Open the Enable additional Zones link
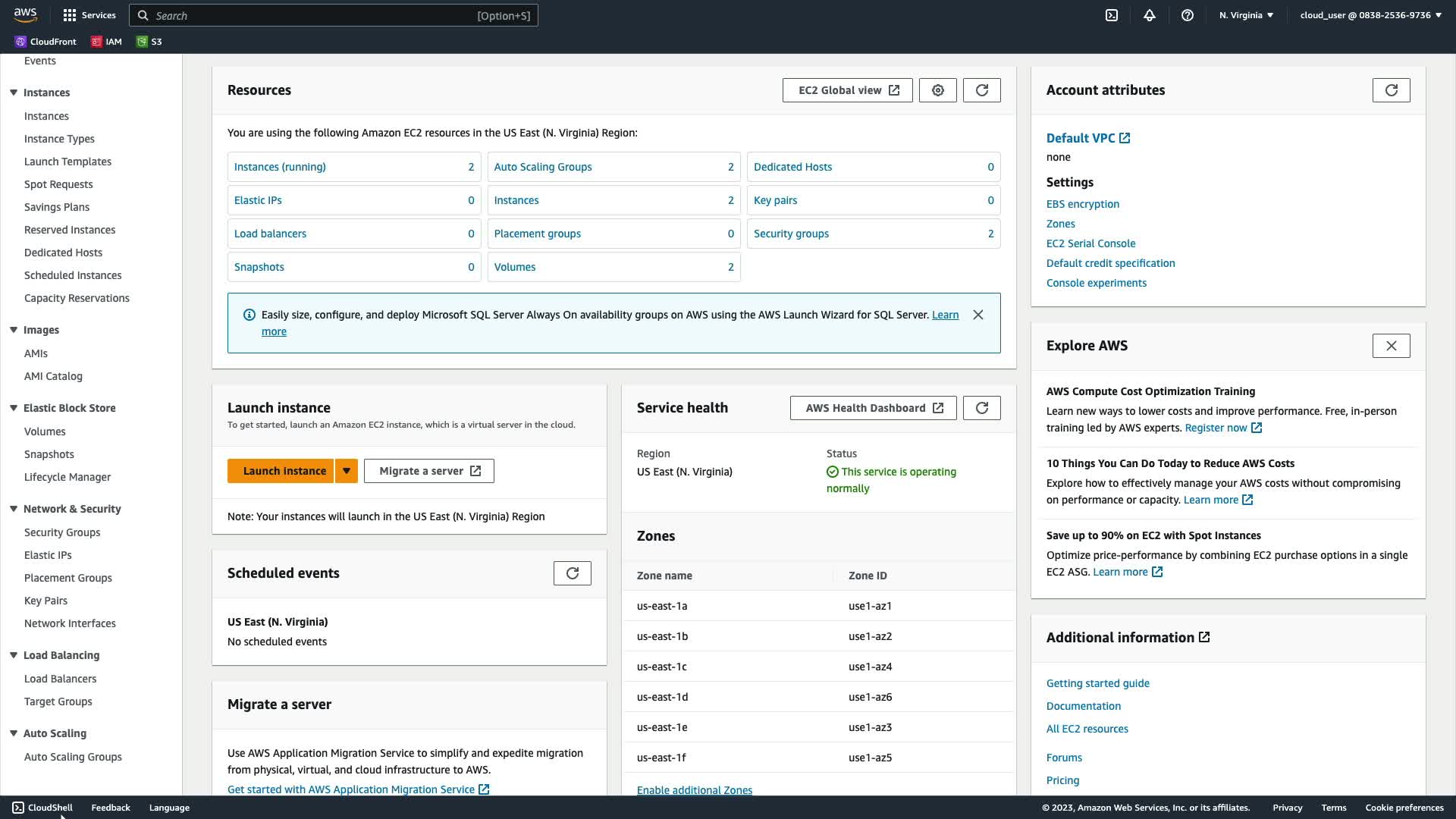The height and width of the screenshot is (819, 1456). 695,789
